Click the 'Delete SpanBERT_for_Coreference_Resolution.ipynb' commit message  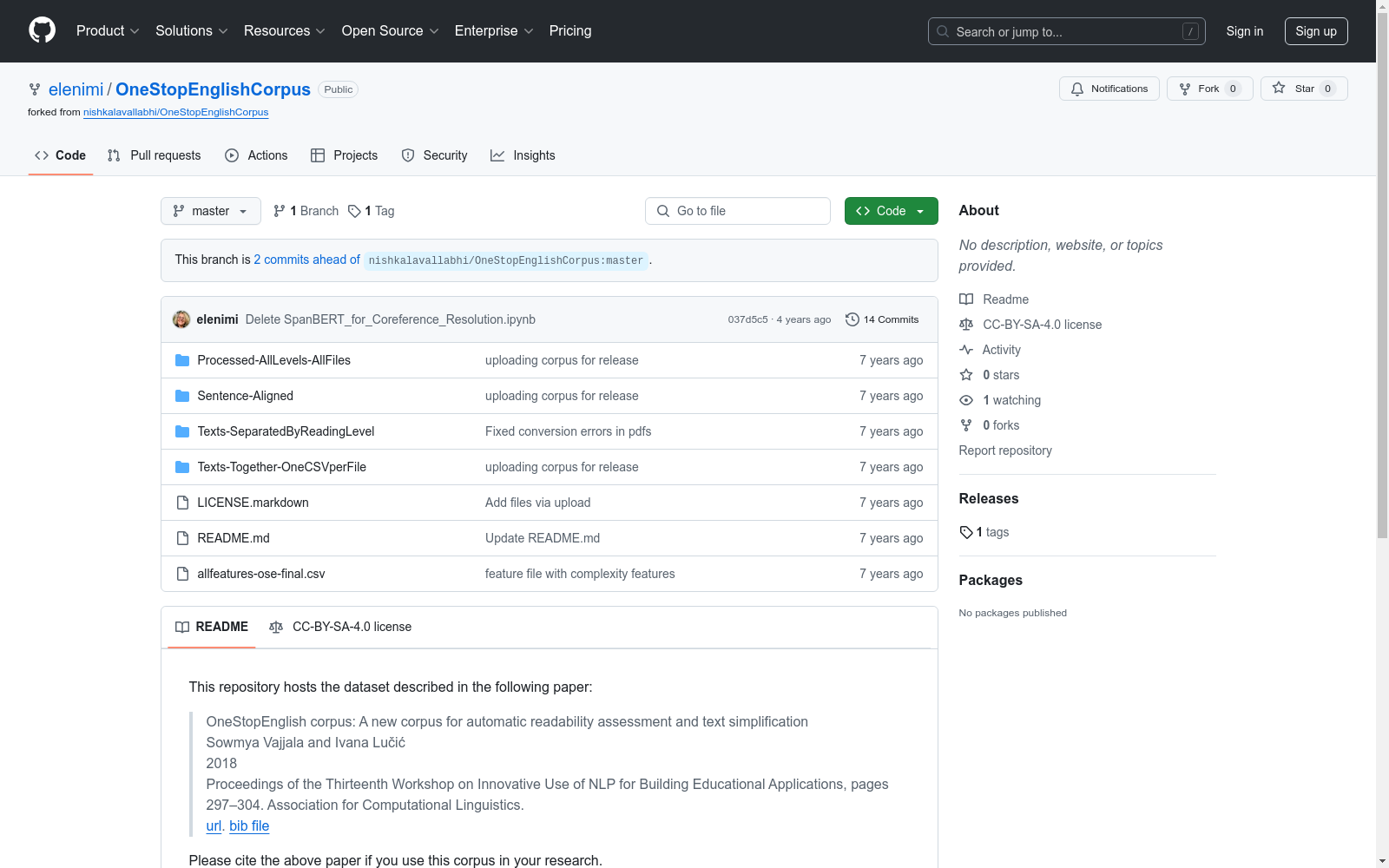click(391, 319)
